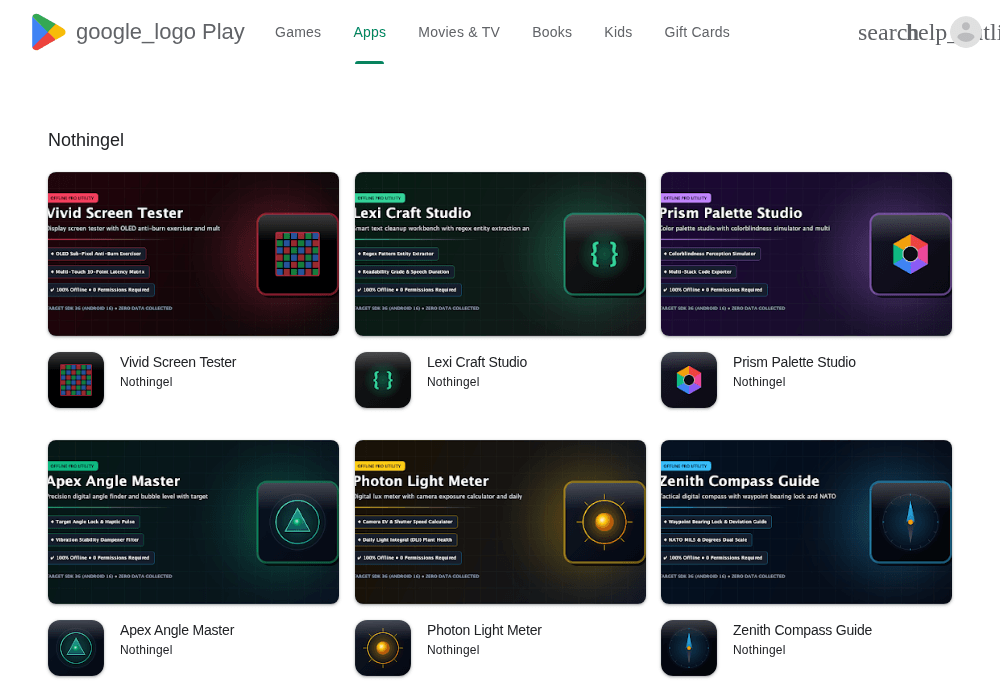Viewport: 1000px width, 700px height.
Task: Click the Vivid Screen Tester banner image
Action: pos(193,254)
